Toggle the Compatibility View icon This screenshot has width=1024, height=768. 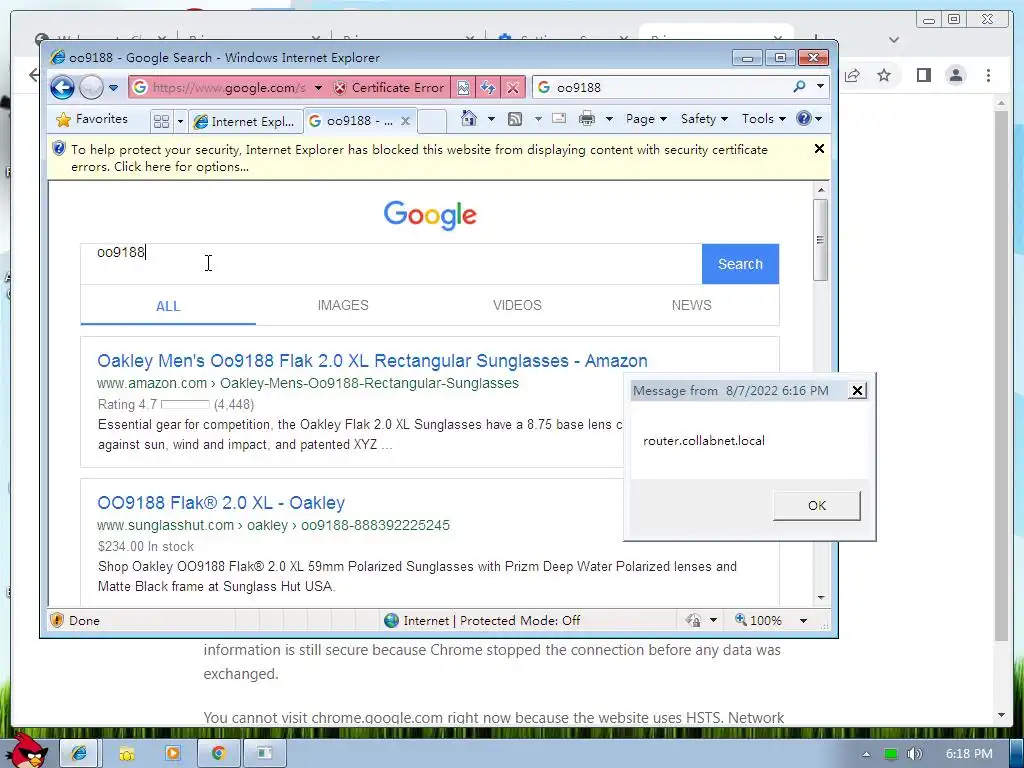coord(463,88)
